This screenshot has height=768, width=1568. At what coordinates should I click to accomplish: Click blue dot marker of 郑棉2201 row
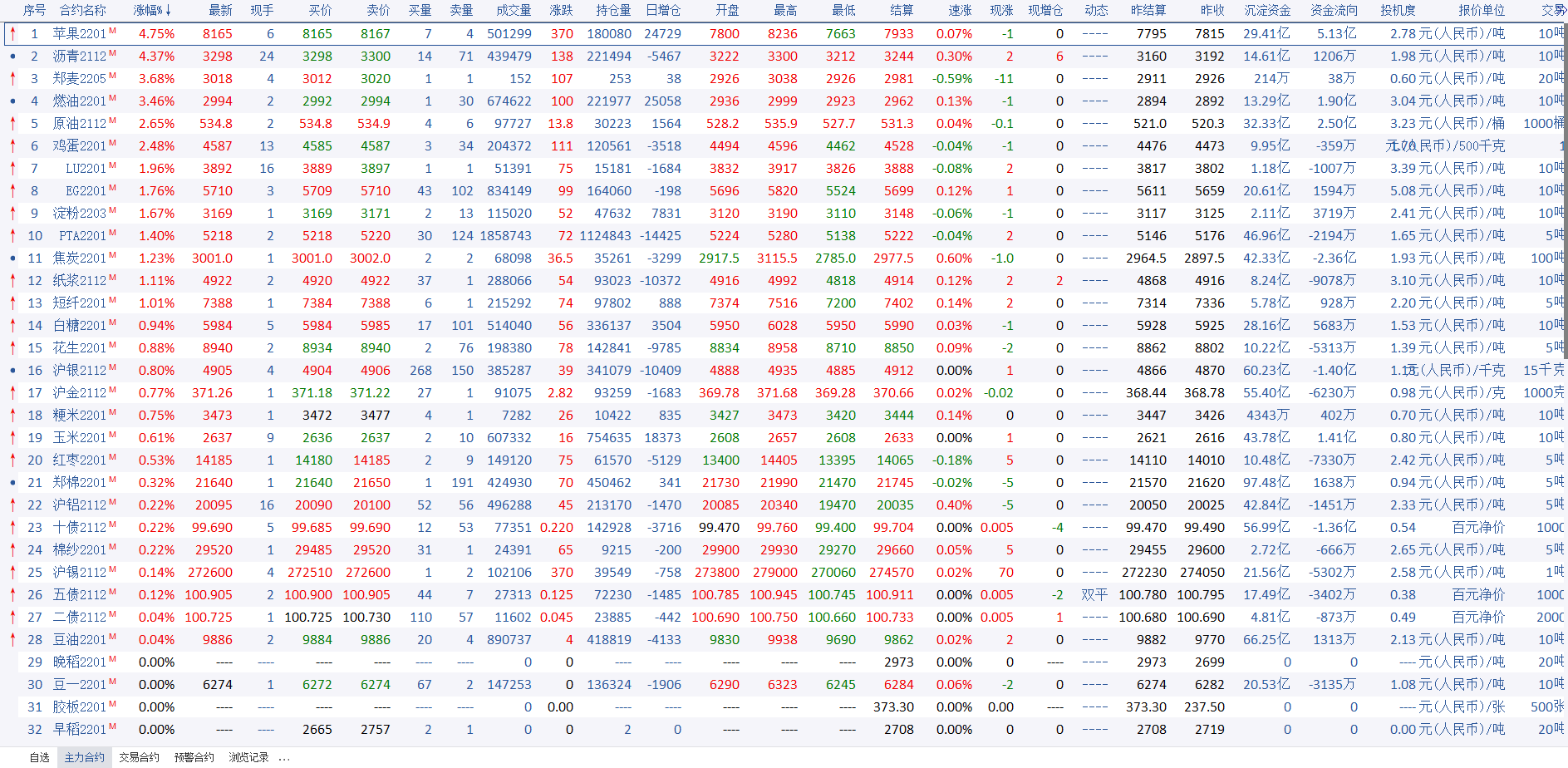[12, 483]
